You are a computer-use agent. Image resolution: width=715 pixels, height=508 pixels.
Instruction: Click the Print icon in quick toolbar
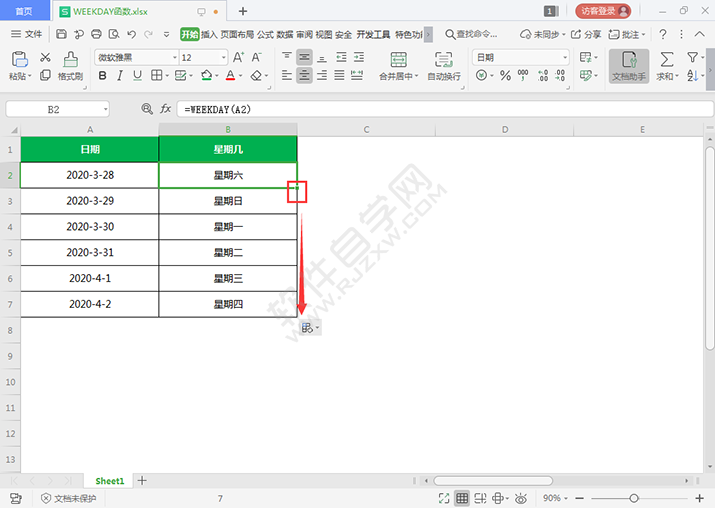(x=96, y=34)
